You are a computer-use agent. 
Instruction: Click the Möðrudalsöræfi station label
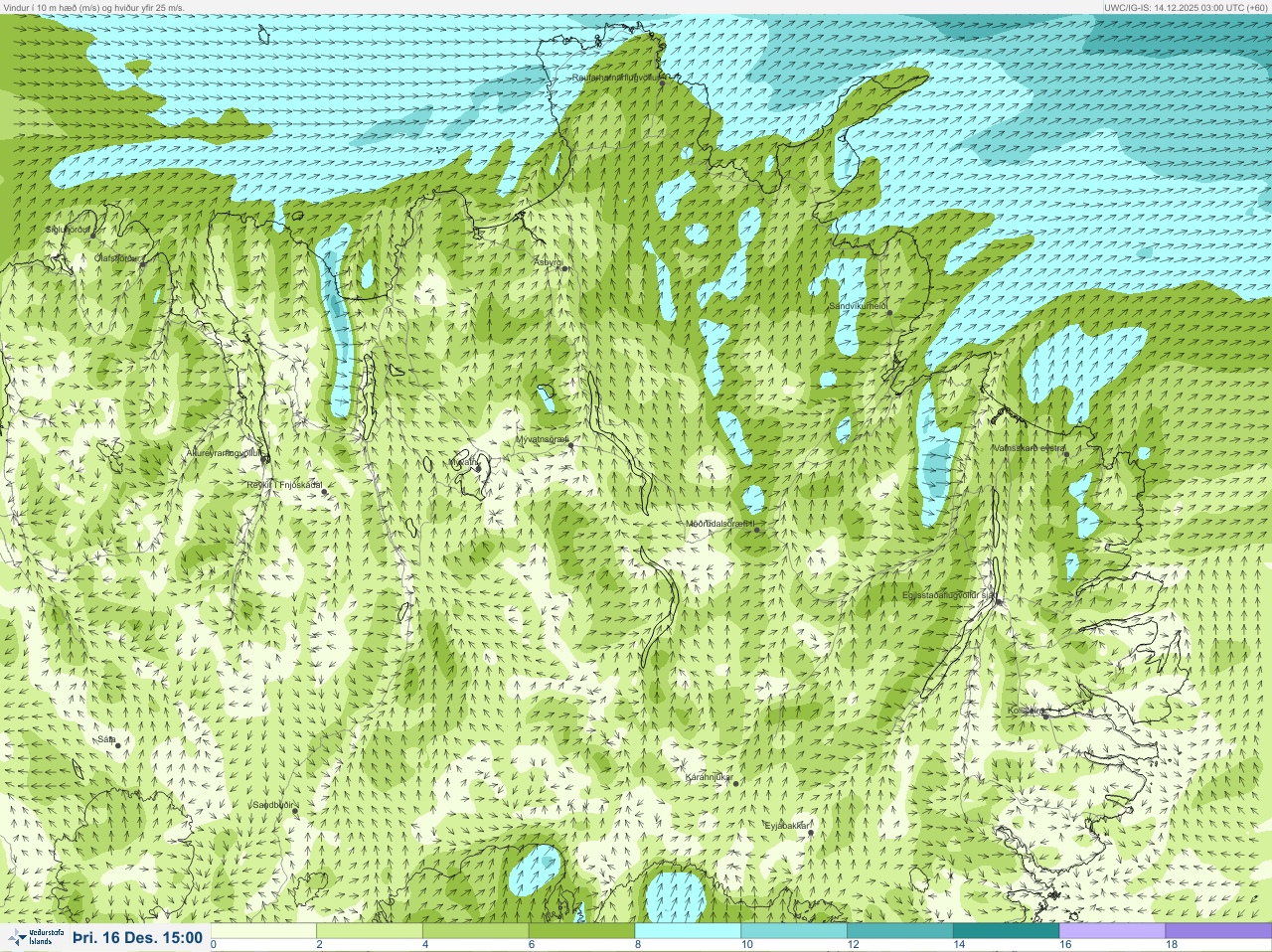click(x=720, y=524)
